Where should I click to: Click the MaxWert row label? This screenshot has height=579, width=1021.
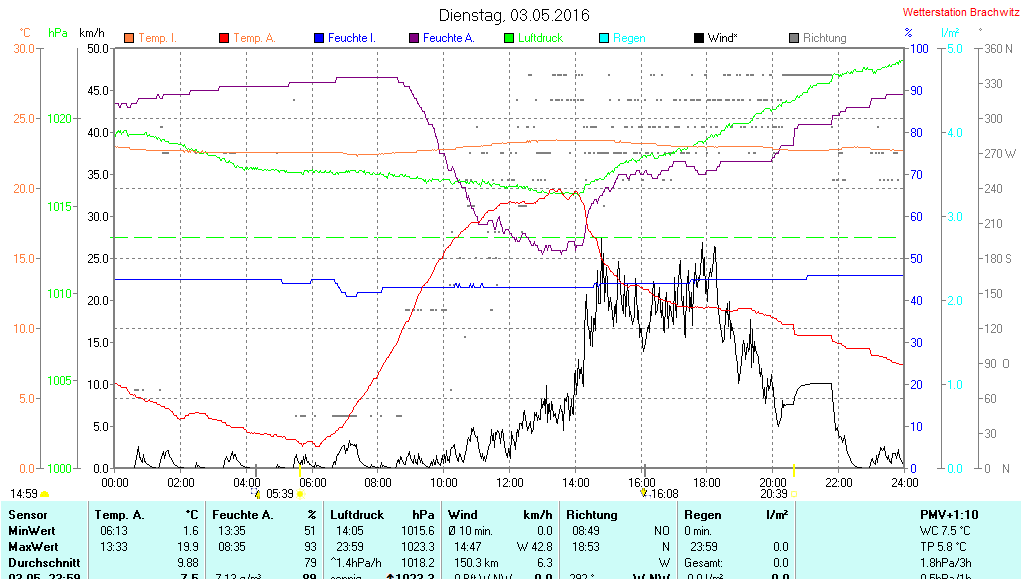[30, 547]
